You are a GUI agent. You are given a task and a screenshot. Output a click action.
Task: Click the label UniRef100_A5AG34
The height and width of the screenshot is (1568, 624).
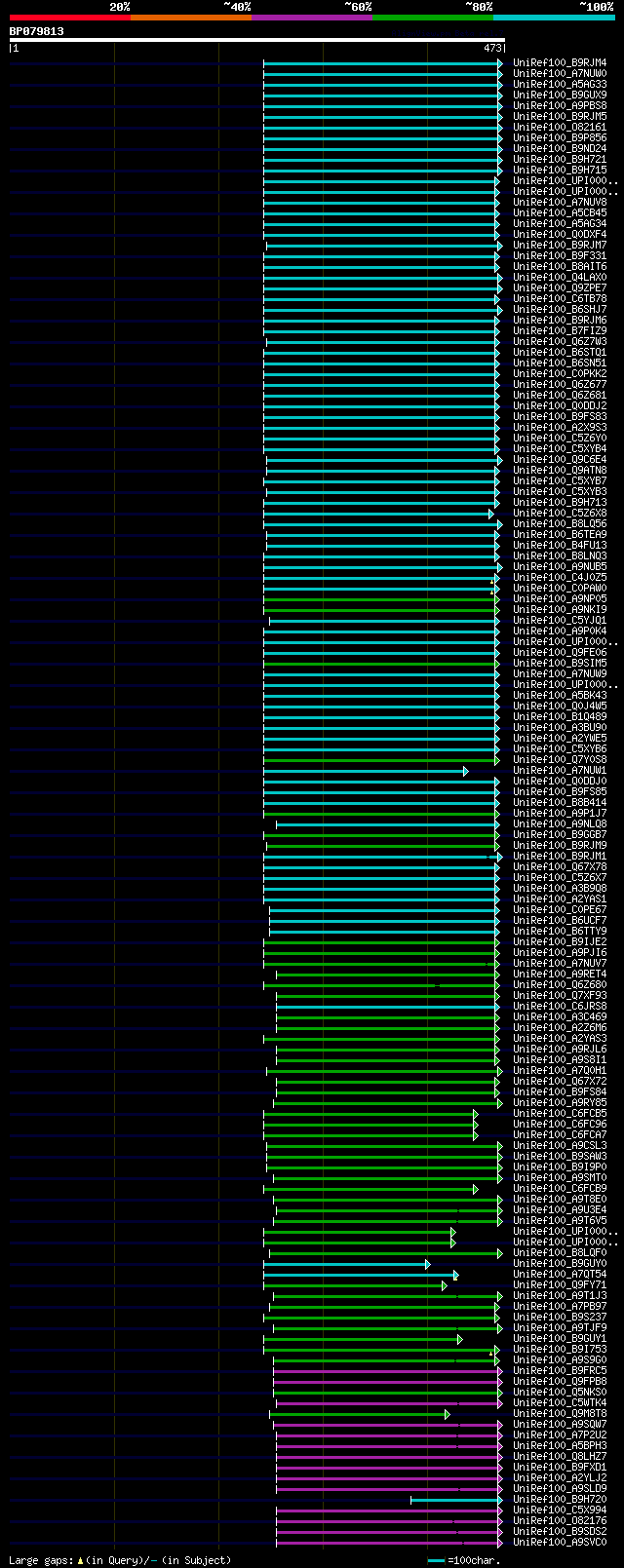point(560,224)
